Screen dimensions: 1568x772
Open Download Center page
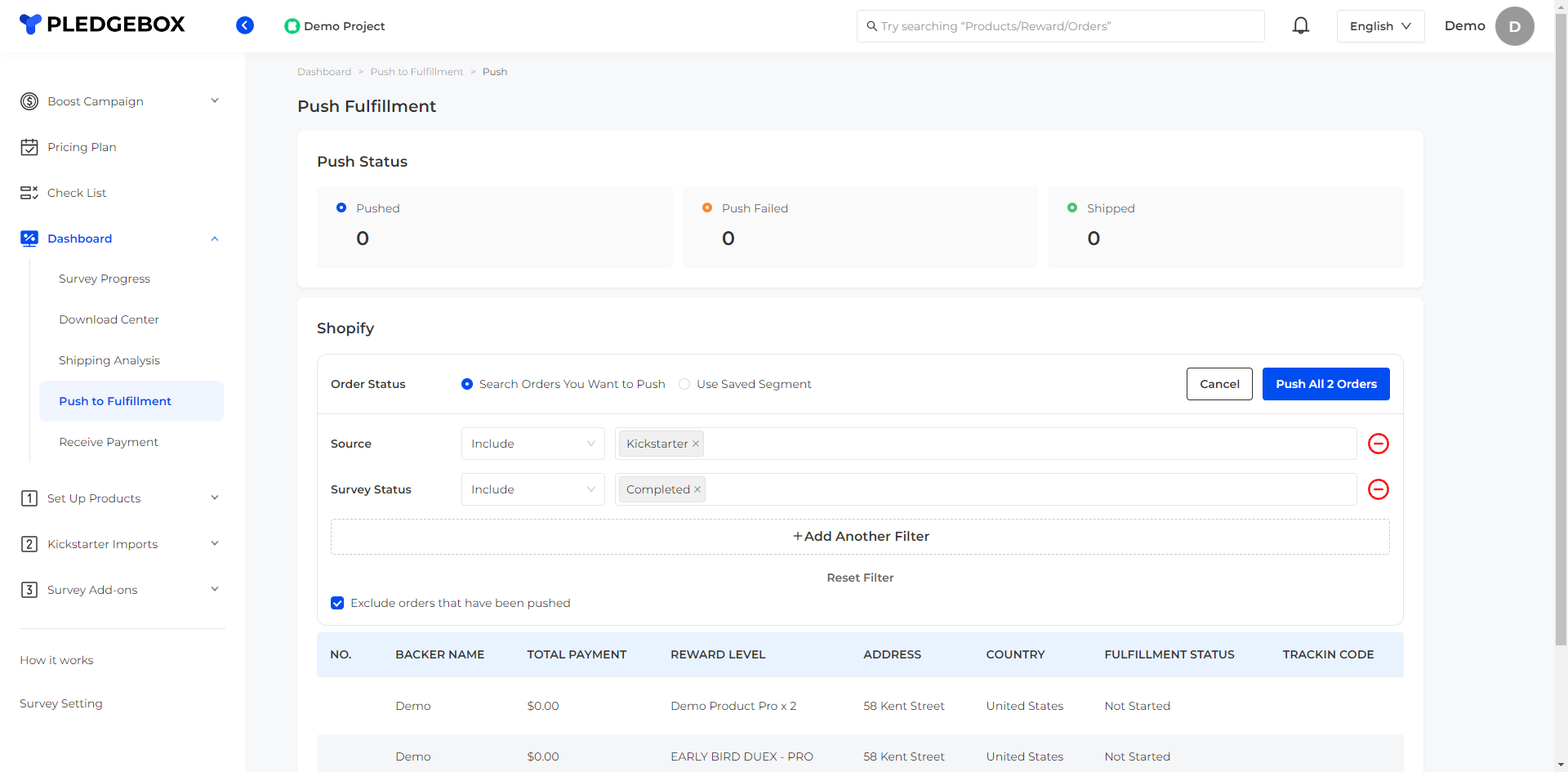point(109,319)
